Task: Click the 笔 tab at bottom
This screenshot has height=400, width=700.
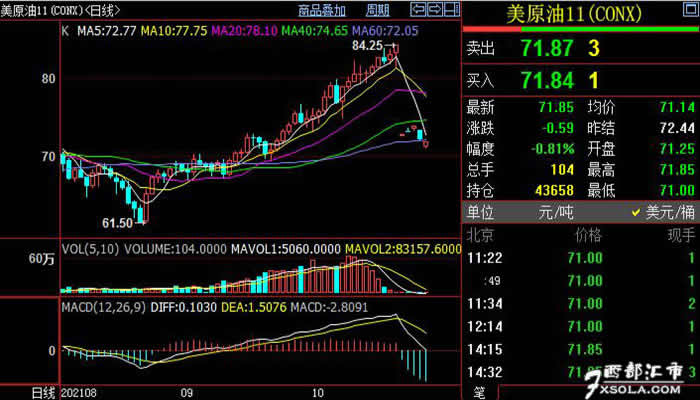Action: click(x=477, y=392)
